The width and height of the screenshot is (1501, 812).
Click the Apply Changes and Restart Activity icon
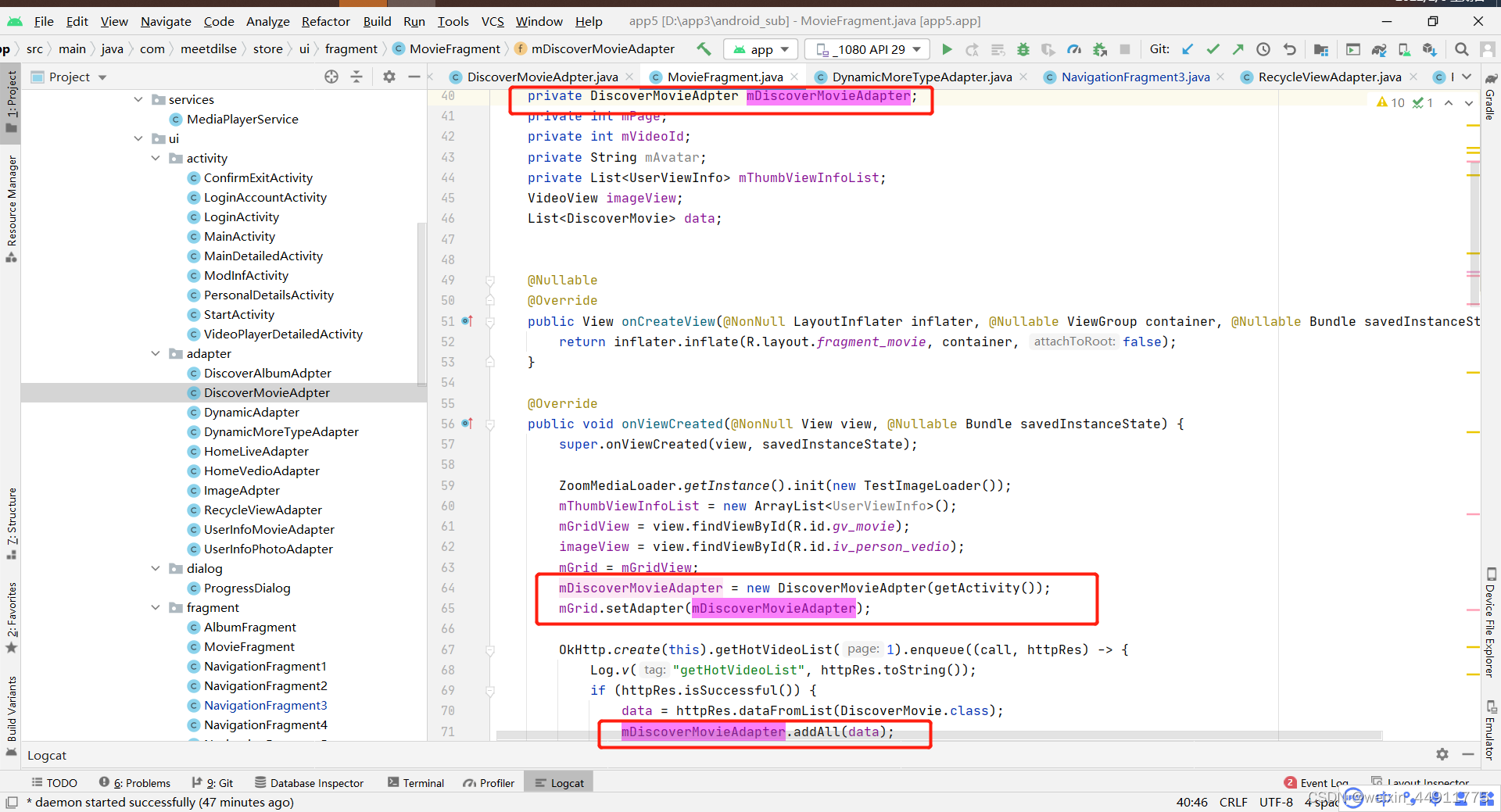pos(973,49)
